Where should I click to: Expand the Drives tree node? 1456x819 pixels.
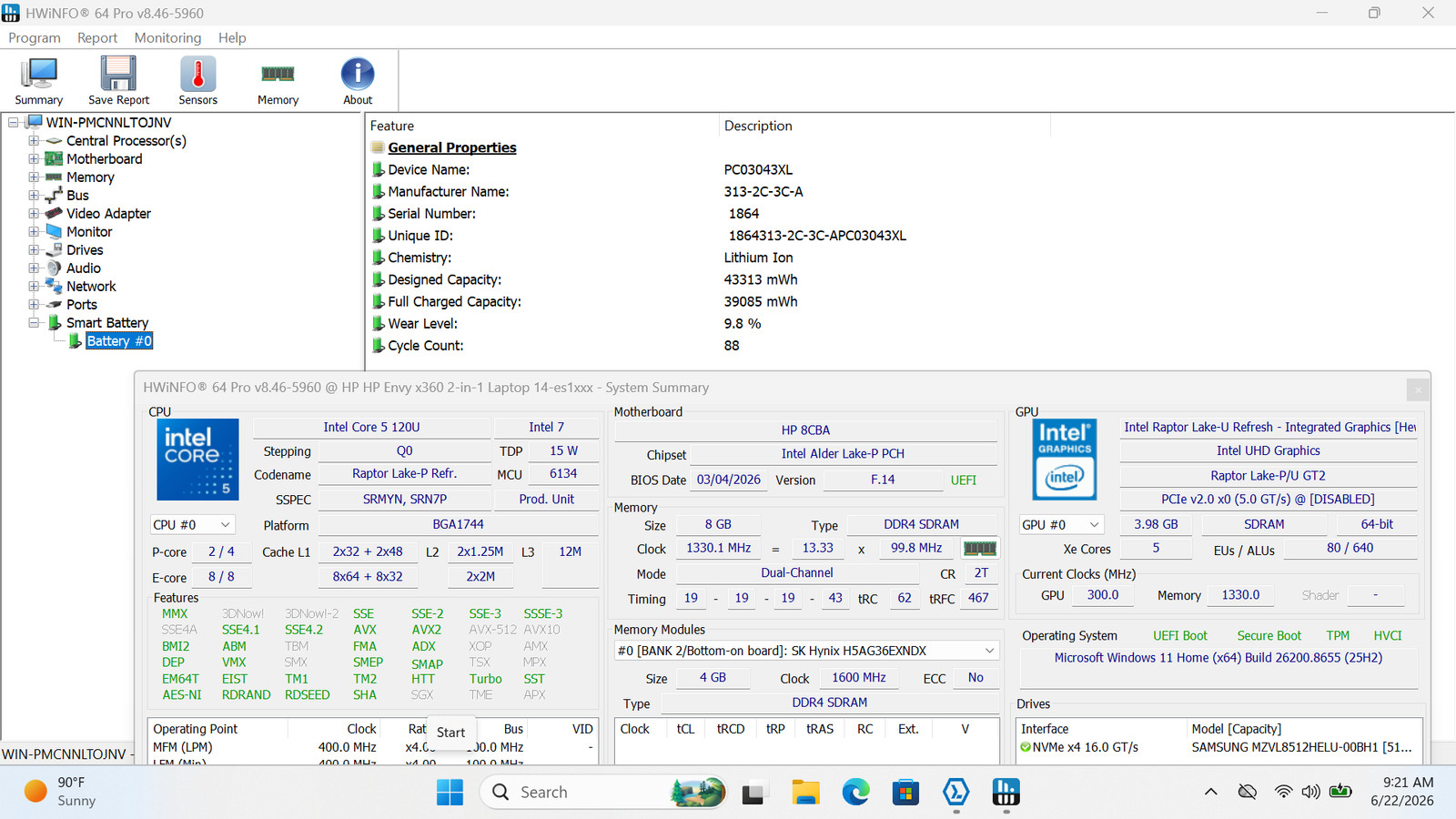coord(34,249)
